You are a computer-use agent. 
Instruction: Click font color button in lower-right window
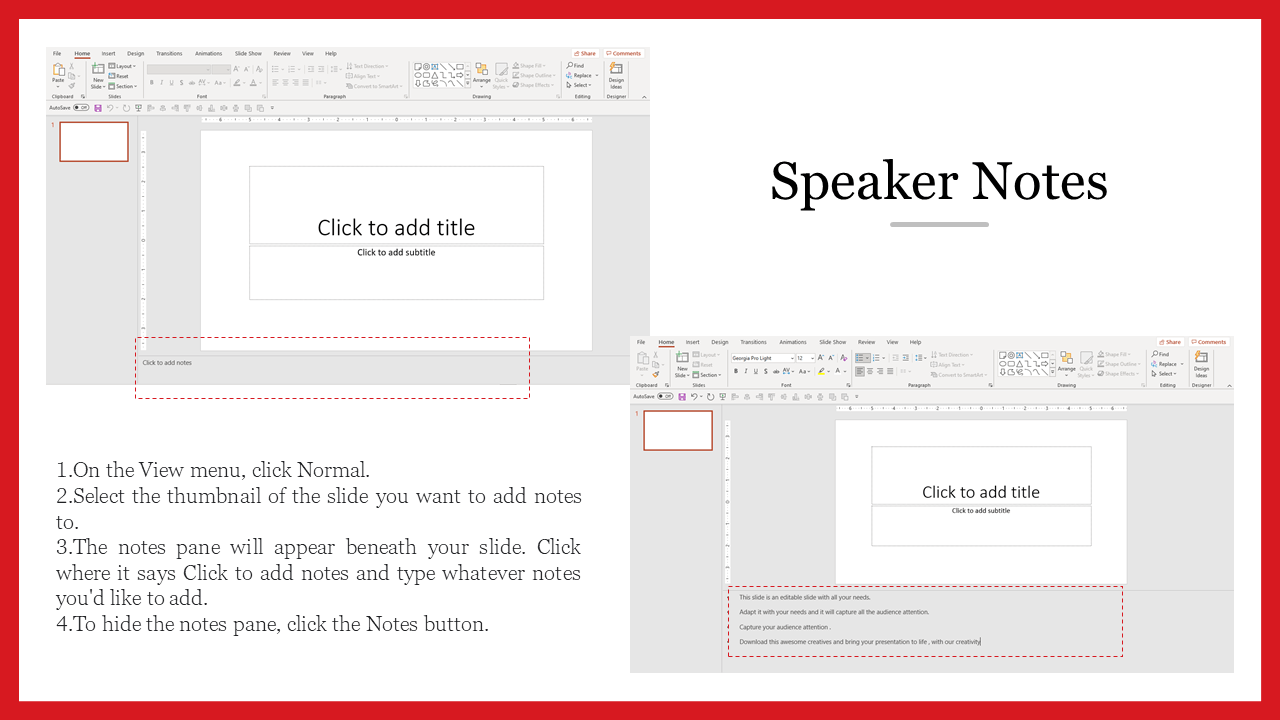[837, 371]
